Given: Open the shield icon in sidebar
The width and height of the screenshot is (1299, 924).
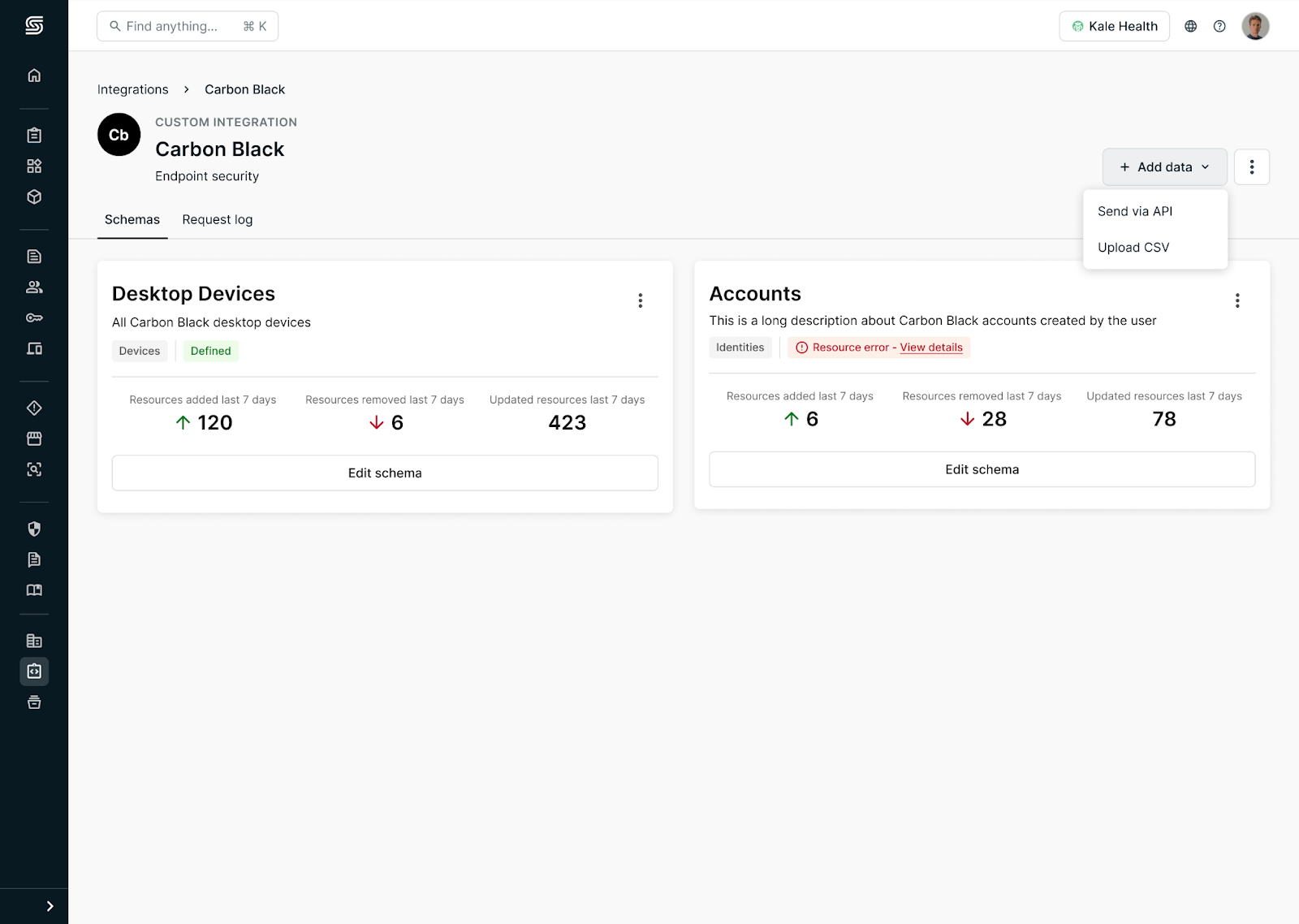Looking at the screenshot, I should pos(34,529).
